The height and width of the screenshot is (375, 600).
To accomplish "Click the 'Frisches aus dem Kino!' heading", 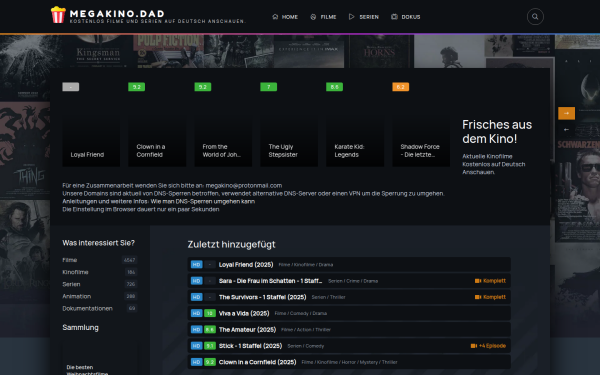I will tap(497, 132).
